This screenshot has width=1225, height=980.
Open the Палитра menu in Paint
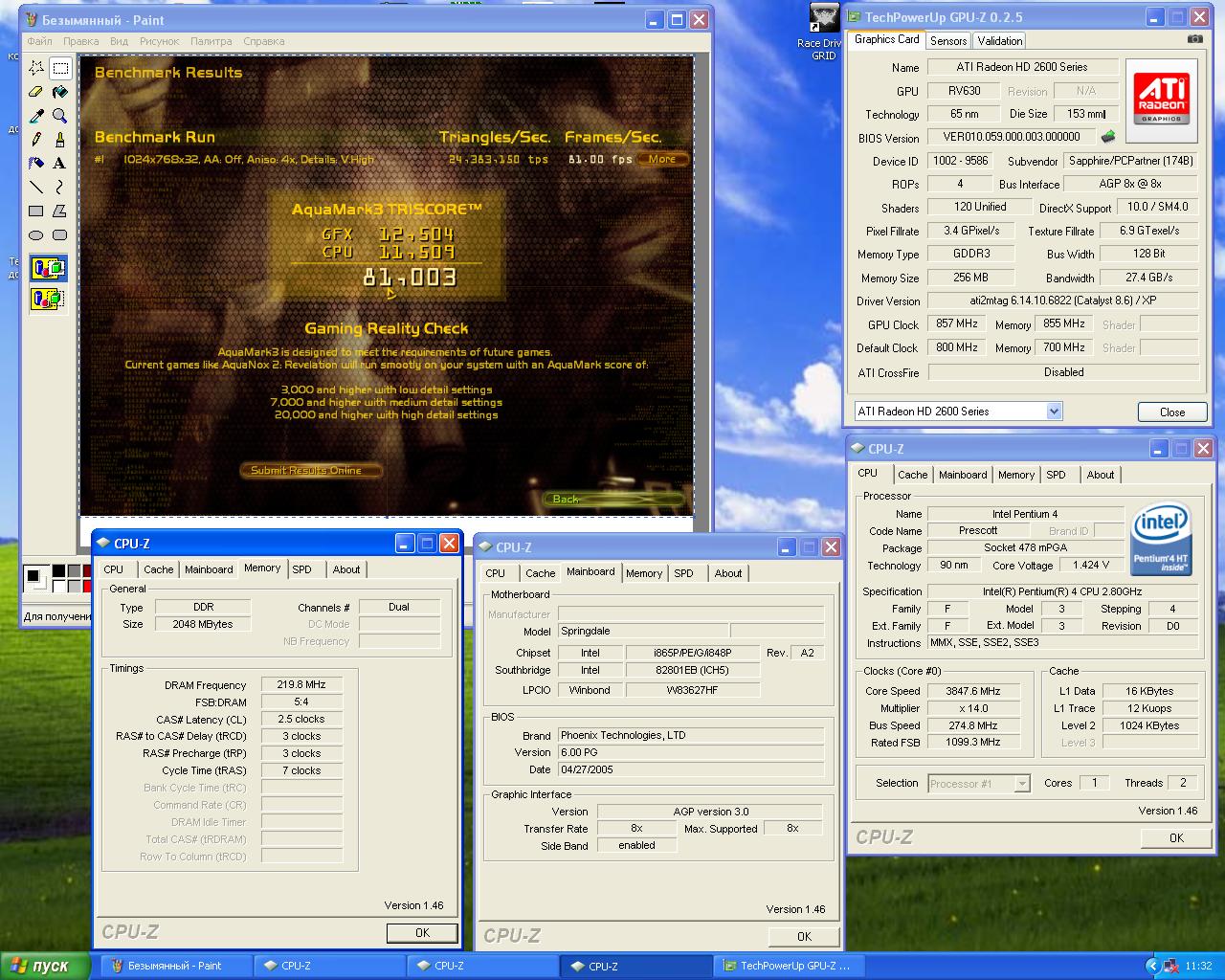[211, 41]
